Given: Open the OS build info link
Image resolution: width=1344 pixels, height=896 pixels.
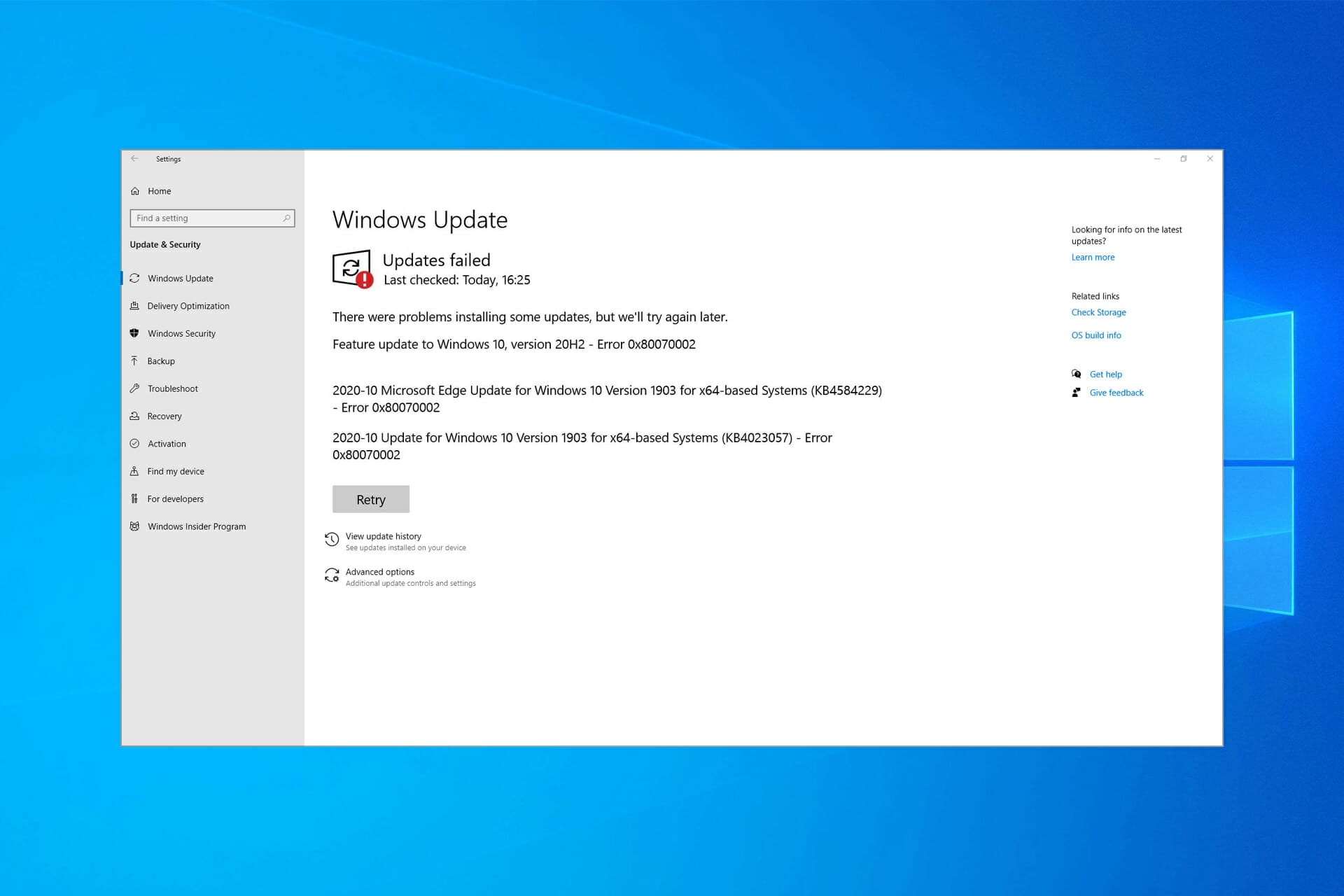Looking at the screenshot, I should pos(1095,335).
